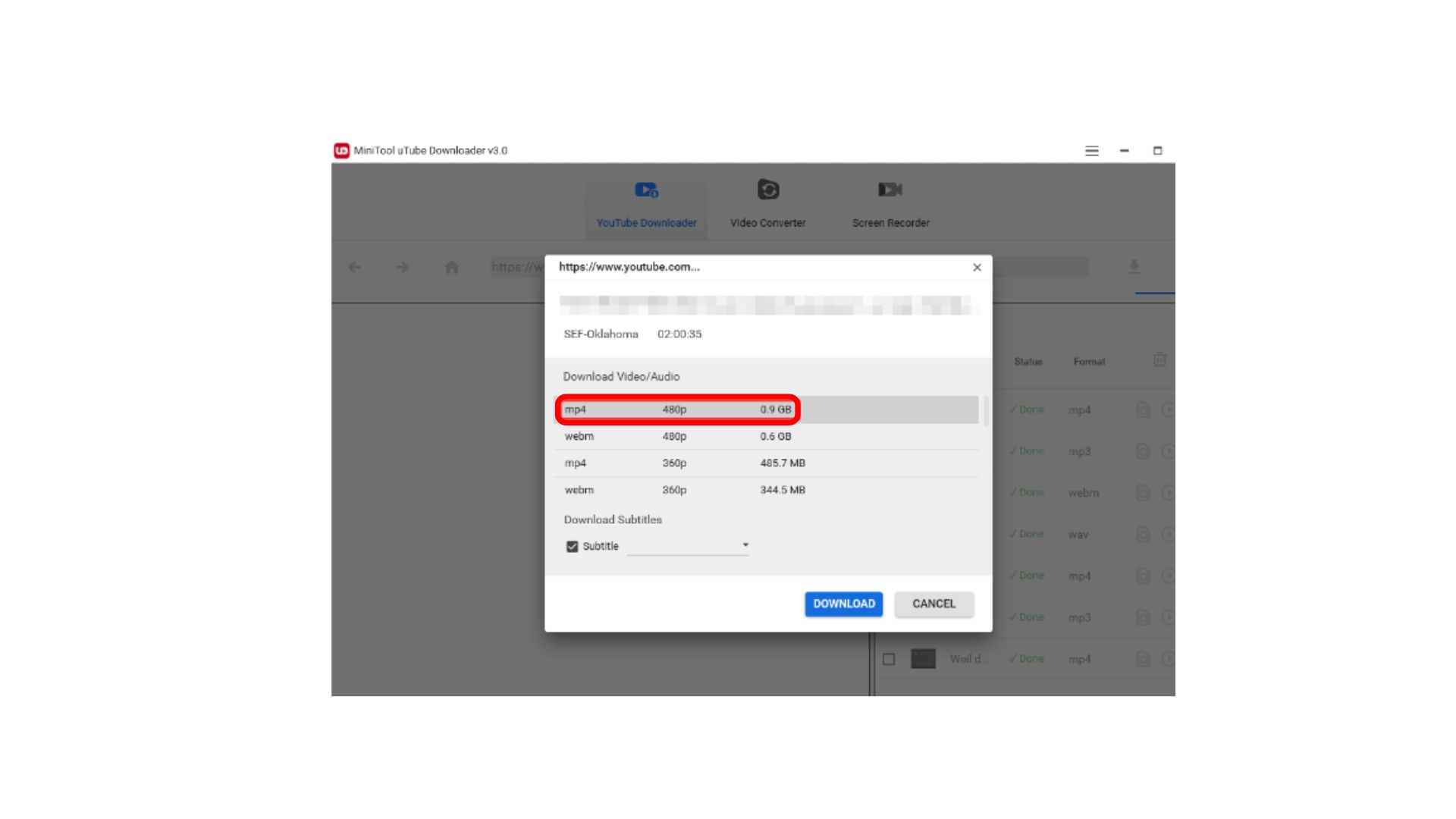Click the navigation forward arrow

point(400,267)
